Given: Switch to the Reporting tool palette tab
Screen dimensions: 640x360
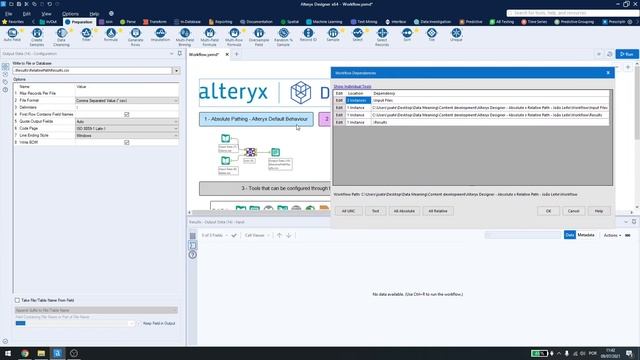Looking at the screenshot, I should [220, 22].
